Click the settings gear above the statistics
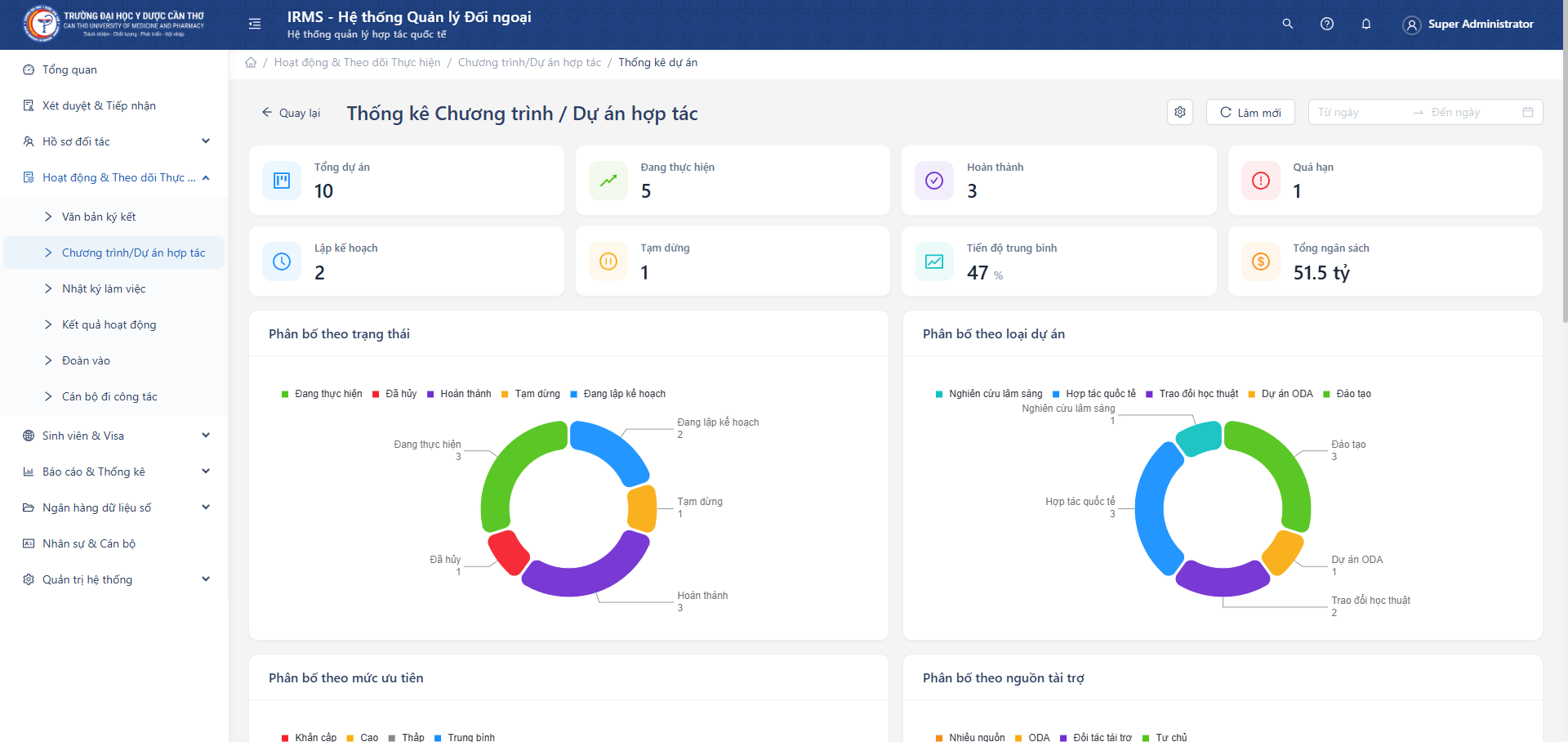Image resolution: width=1568 pixels, height=742 pixels. coord(1179,112)
